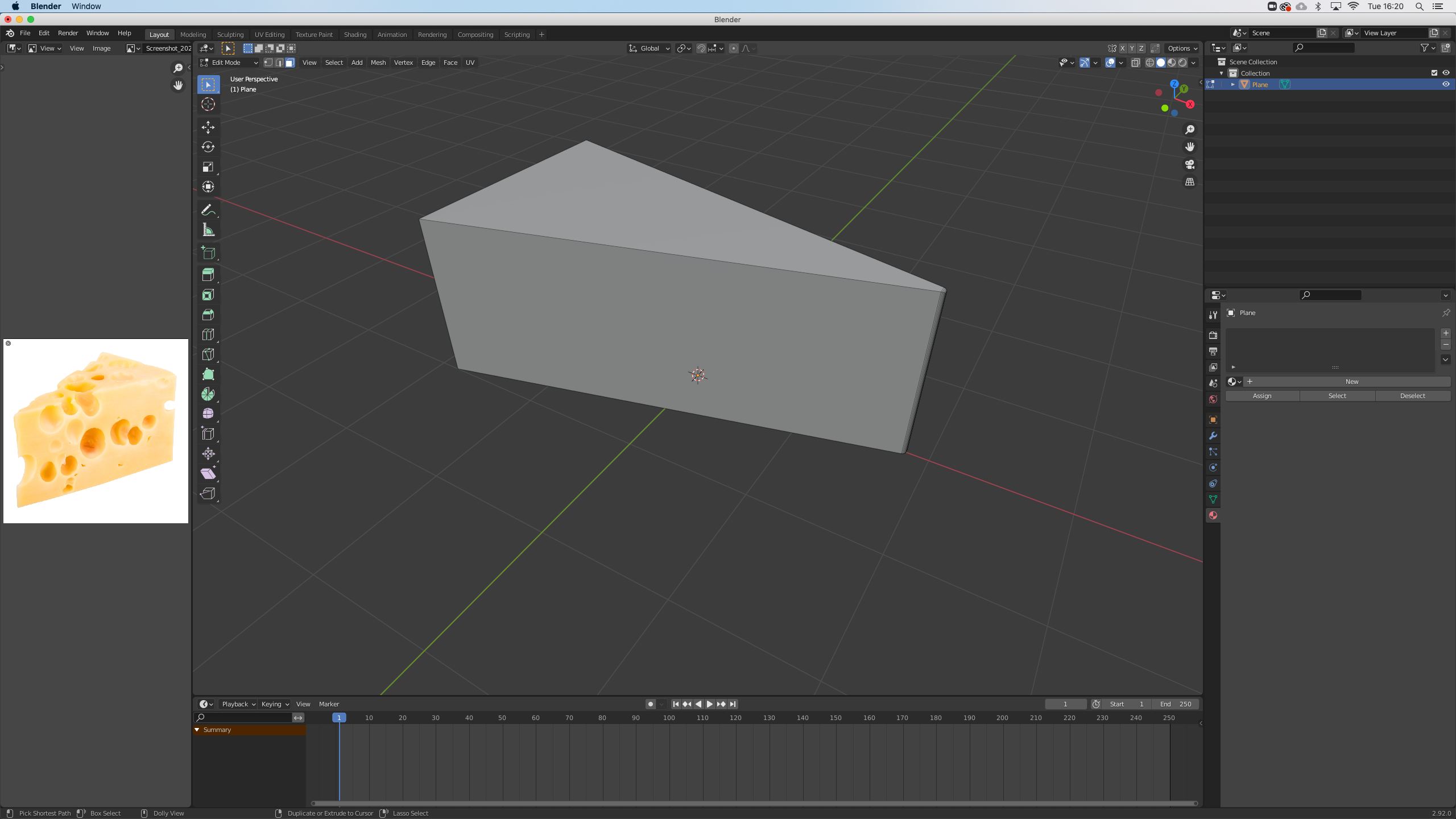This screenshot has height=819, width=1456.
Task: Click the Assign material button
Action: point(1262,396)
